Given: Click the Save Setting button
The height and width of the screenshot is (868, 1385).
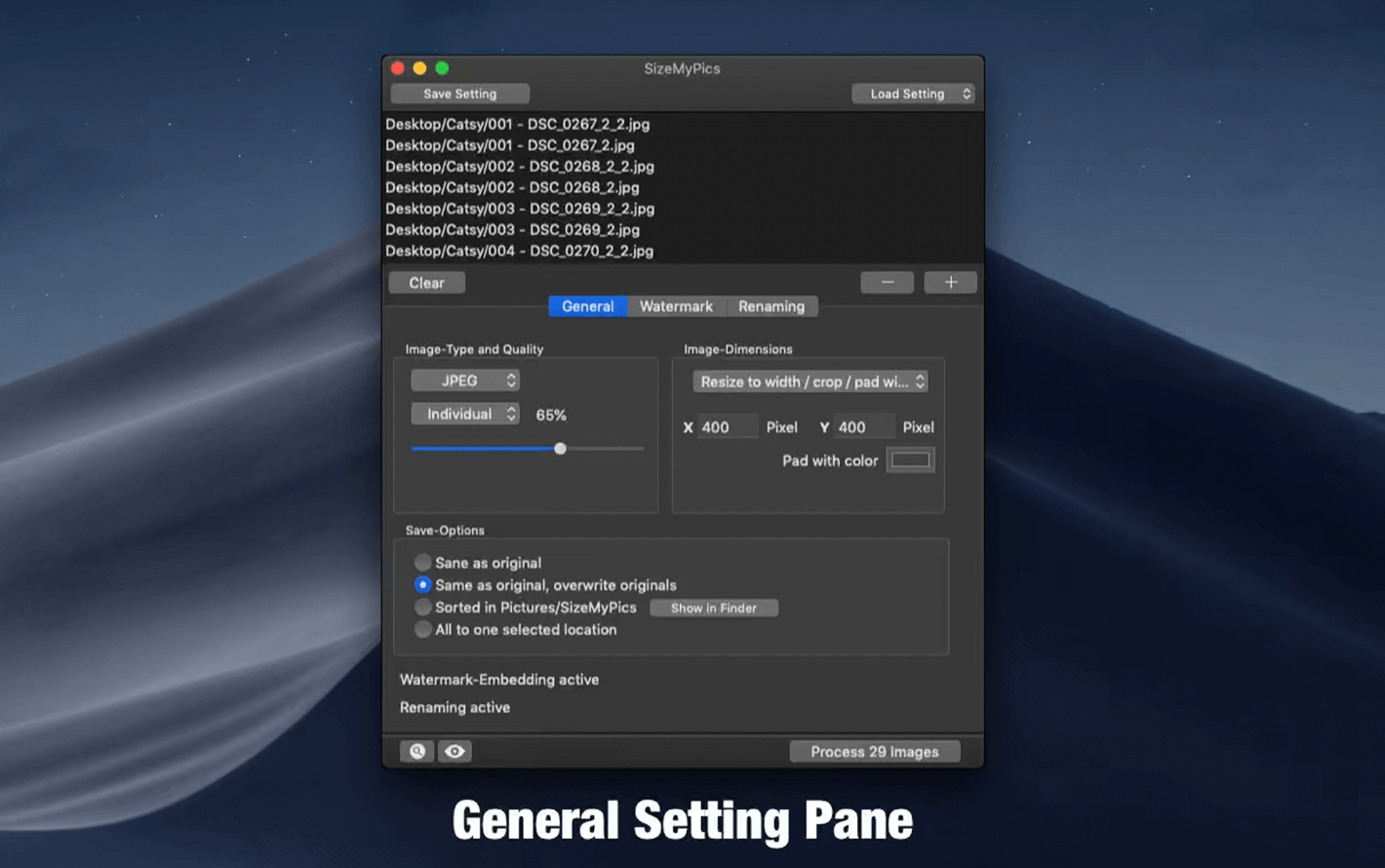Looking at the screenshot, I should [x=460, y=94].
